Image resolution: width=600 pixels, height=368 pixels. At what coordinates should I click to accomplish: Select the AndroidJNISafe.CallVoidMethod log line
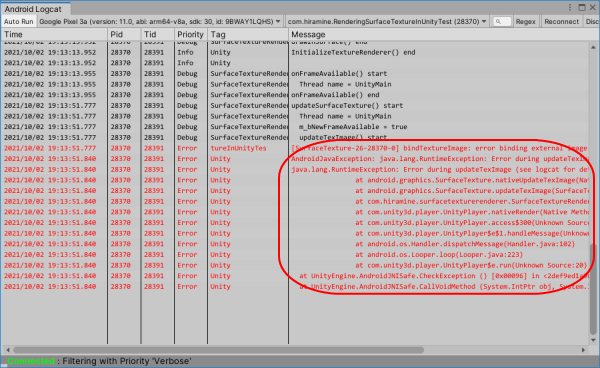444,287
